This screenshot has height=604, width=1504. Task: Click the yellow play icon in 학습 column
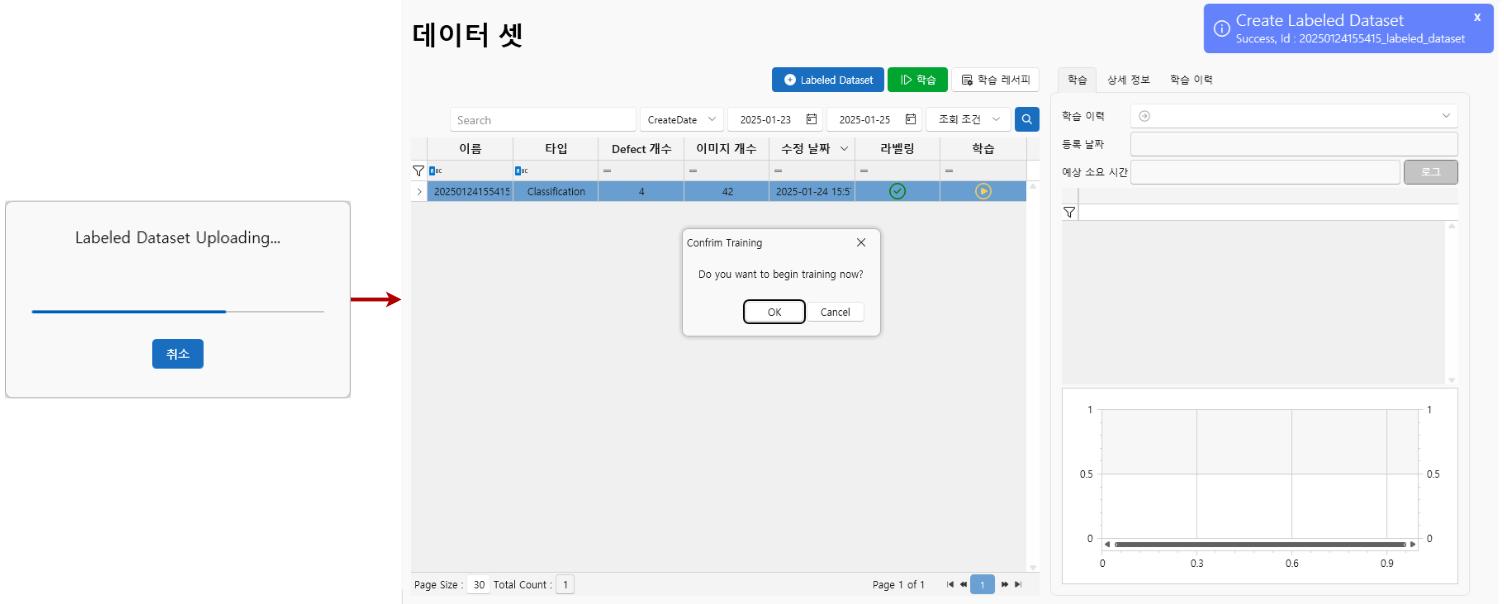(x=983, y=191)
